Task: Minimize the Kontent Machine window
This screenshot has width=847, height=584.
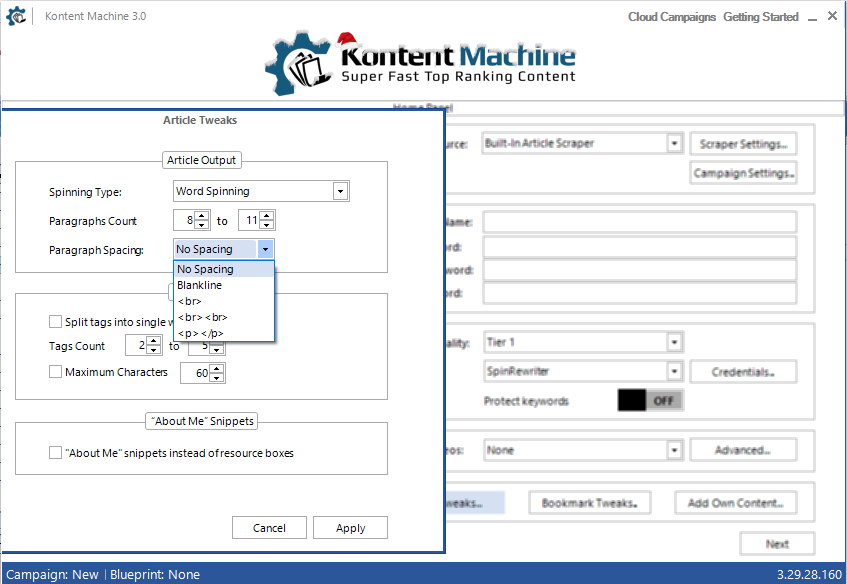Action: (x=812, y=17)
